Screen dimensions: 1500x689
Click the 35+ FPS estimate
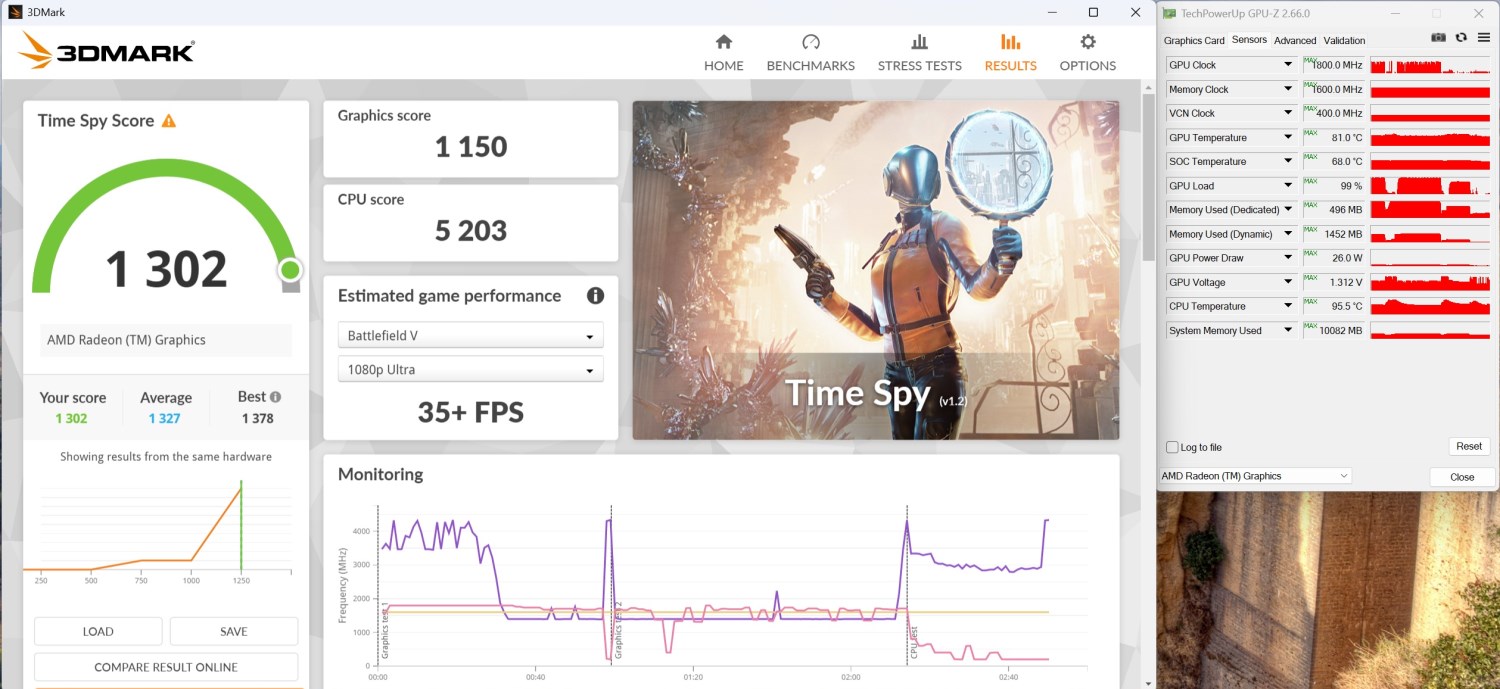pyautogui.click(x=471, y=412)
